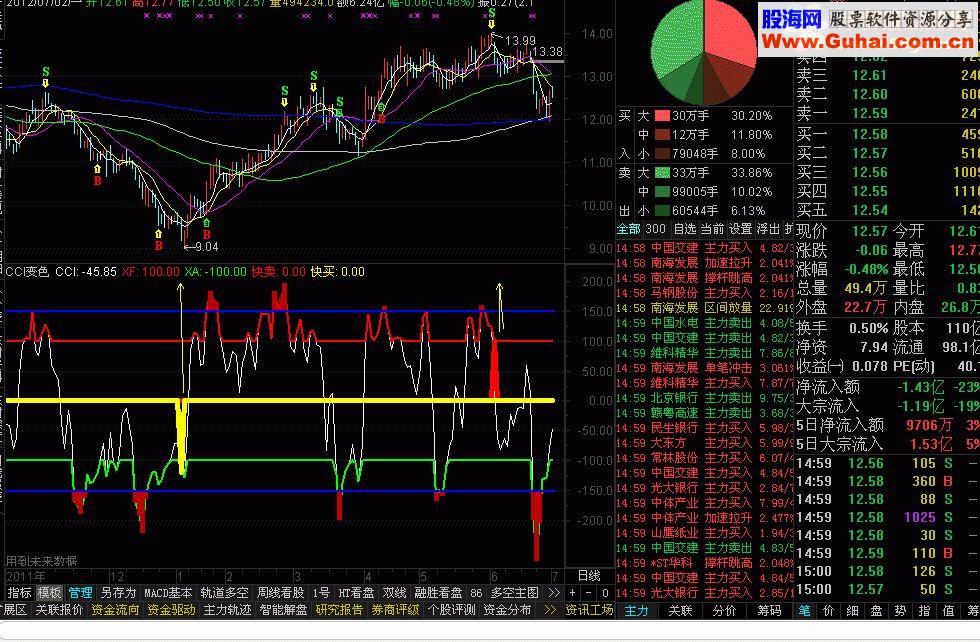The width and height of the screenshot is (980, 642).
Task: Switch to the 主力 tab at the bottom
Action: tap(637, 611)
